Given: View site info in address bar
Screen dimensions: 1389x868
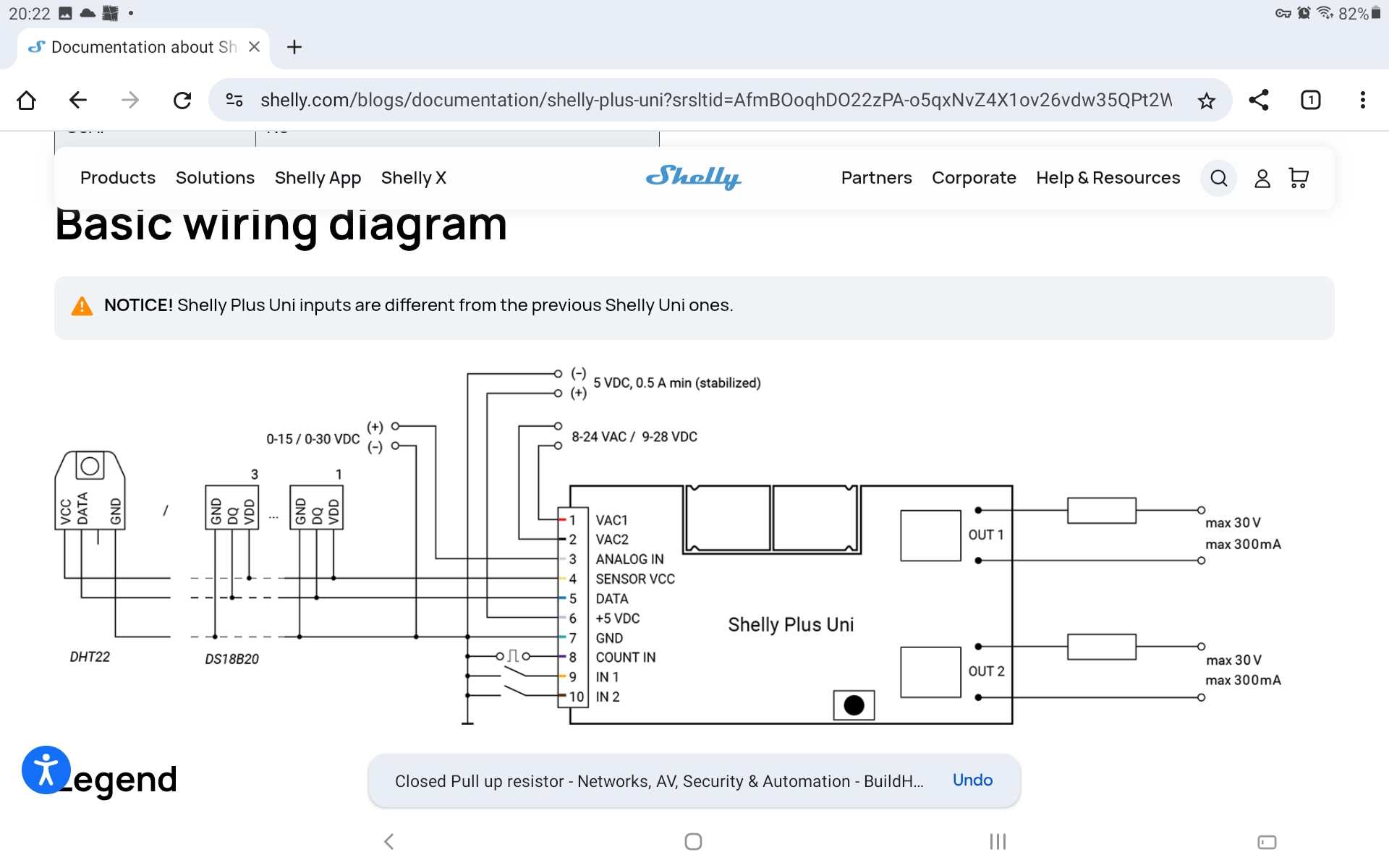Looking at the screenshot, I should (234, 100).
